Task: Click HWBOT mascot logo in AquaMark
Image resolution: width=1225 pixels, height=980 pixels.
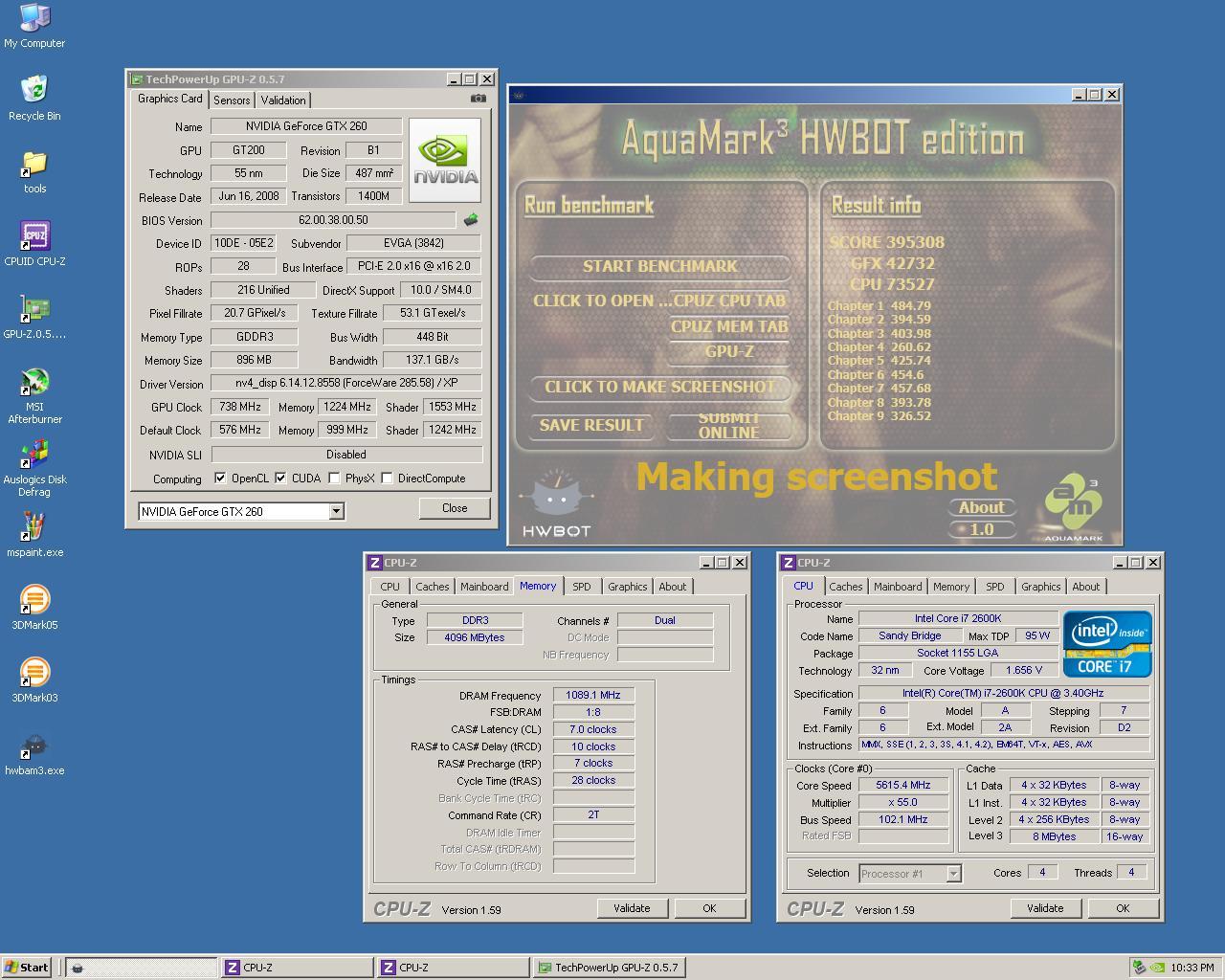Action: [x=556, y=502]
